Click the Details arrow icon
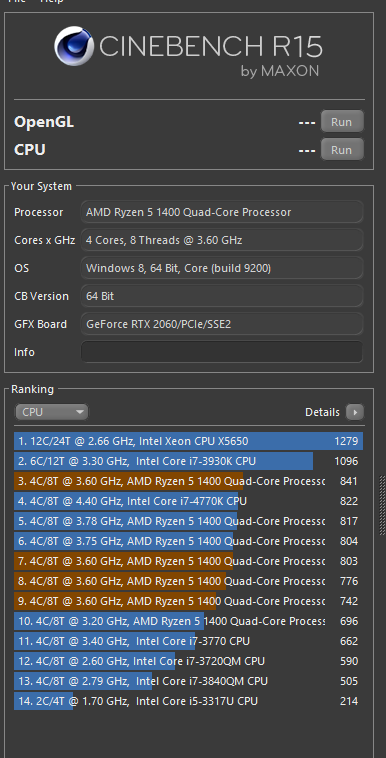 click(355, 412)
